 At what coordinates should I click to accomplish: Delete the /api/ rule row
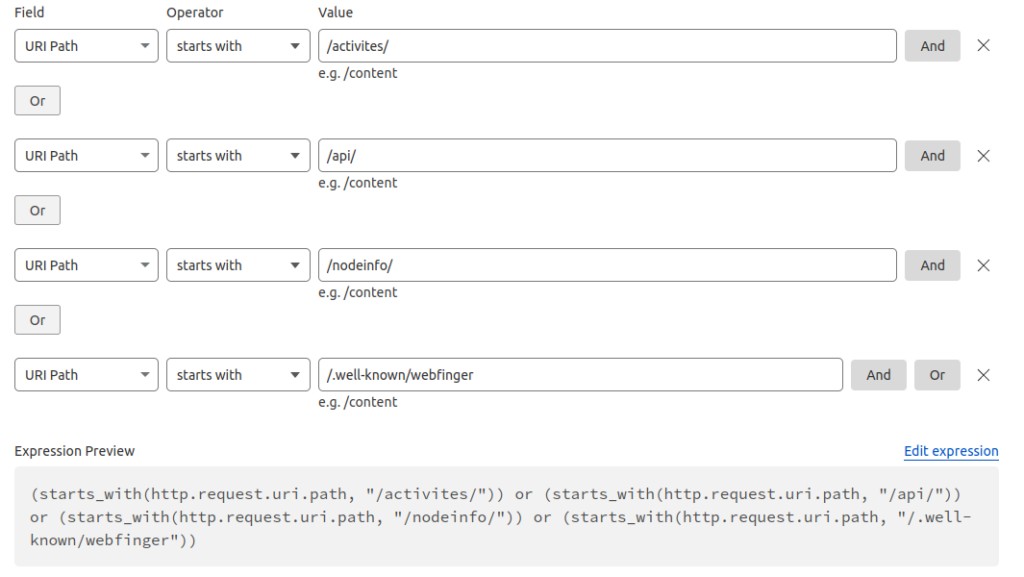pos(983,156)
